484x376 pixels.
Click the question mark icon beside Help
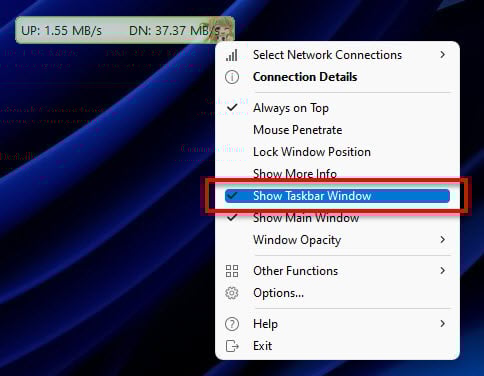pos(232,324)
